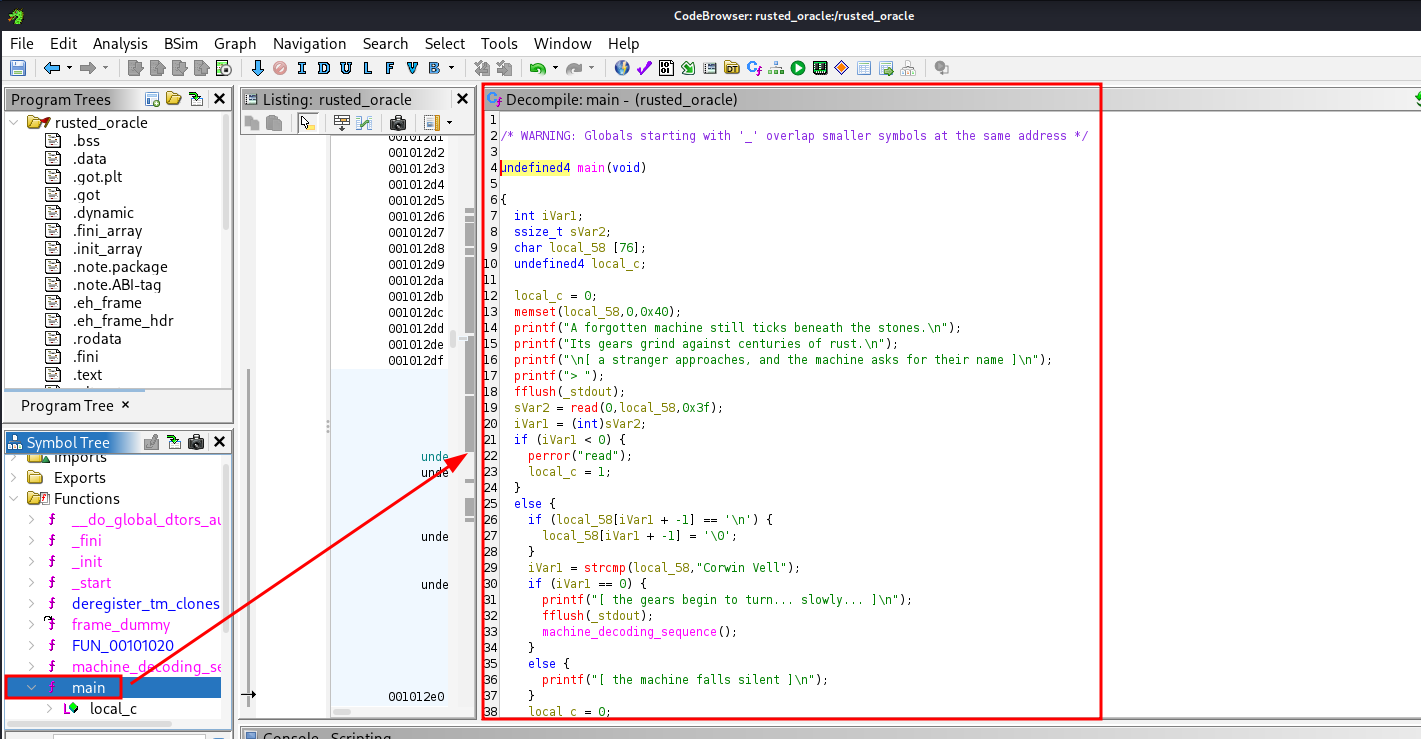Expand the Exports folder in Symbol Tree

coord(13,478)
